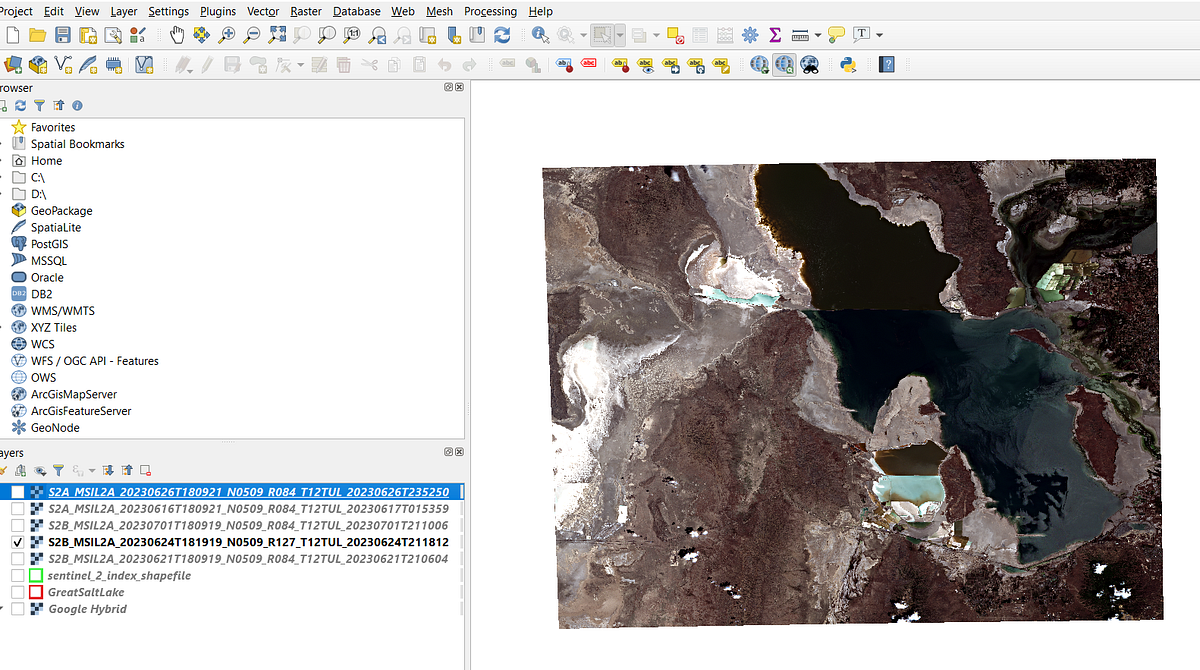Show the Statistical Summary panel
1200x670 pixels.
775,35
